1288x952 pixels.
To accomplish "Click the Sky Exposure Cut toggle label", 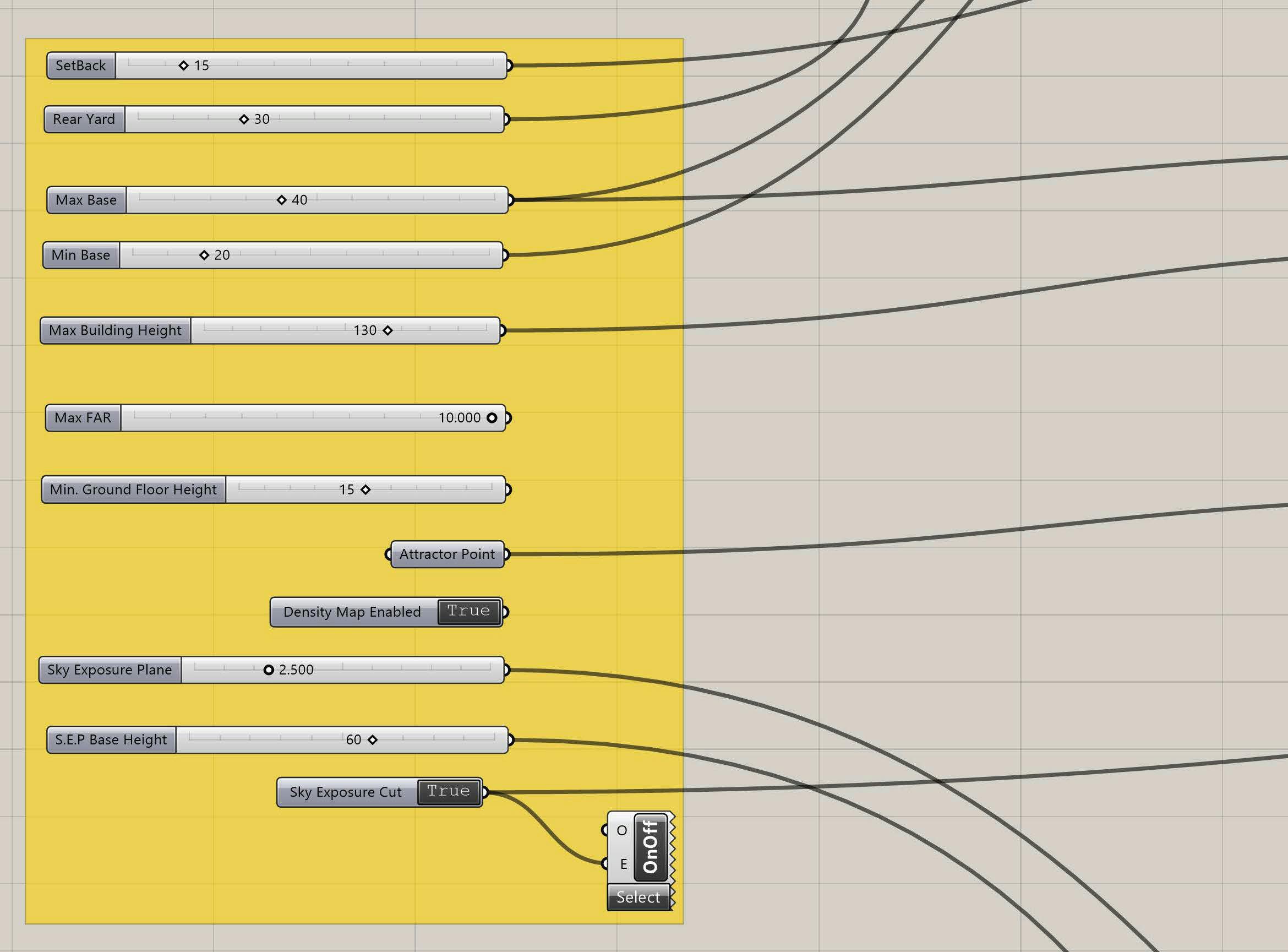I will (x=346, y=792).
